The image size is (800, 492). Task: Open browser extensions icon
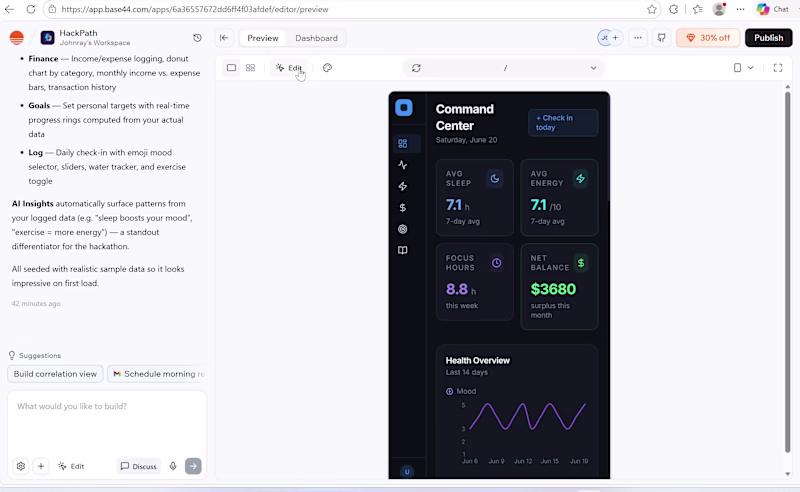click(x=674, y=9)
